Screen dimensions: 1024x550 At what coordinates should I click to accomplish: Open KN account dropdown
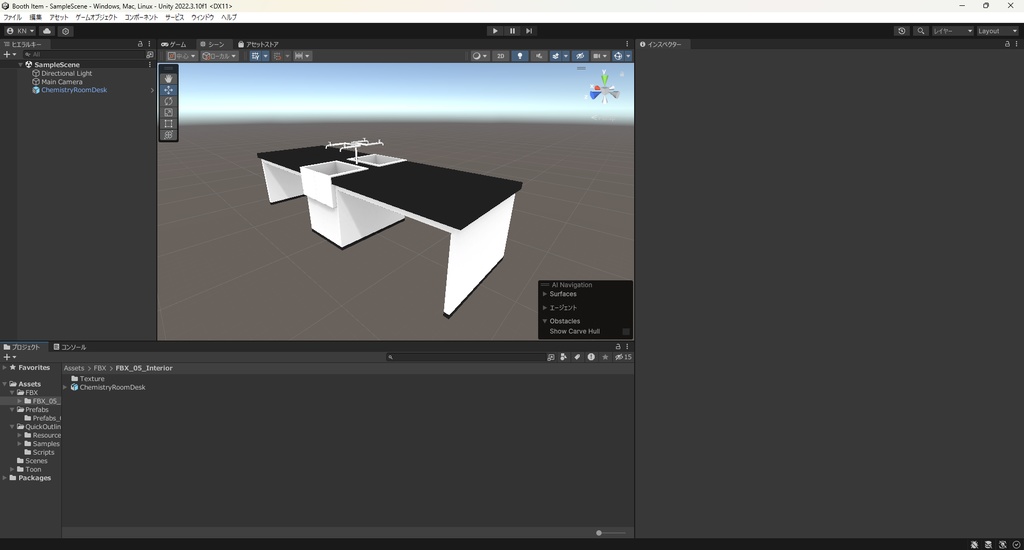(20, 31)
